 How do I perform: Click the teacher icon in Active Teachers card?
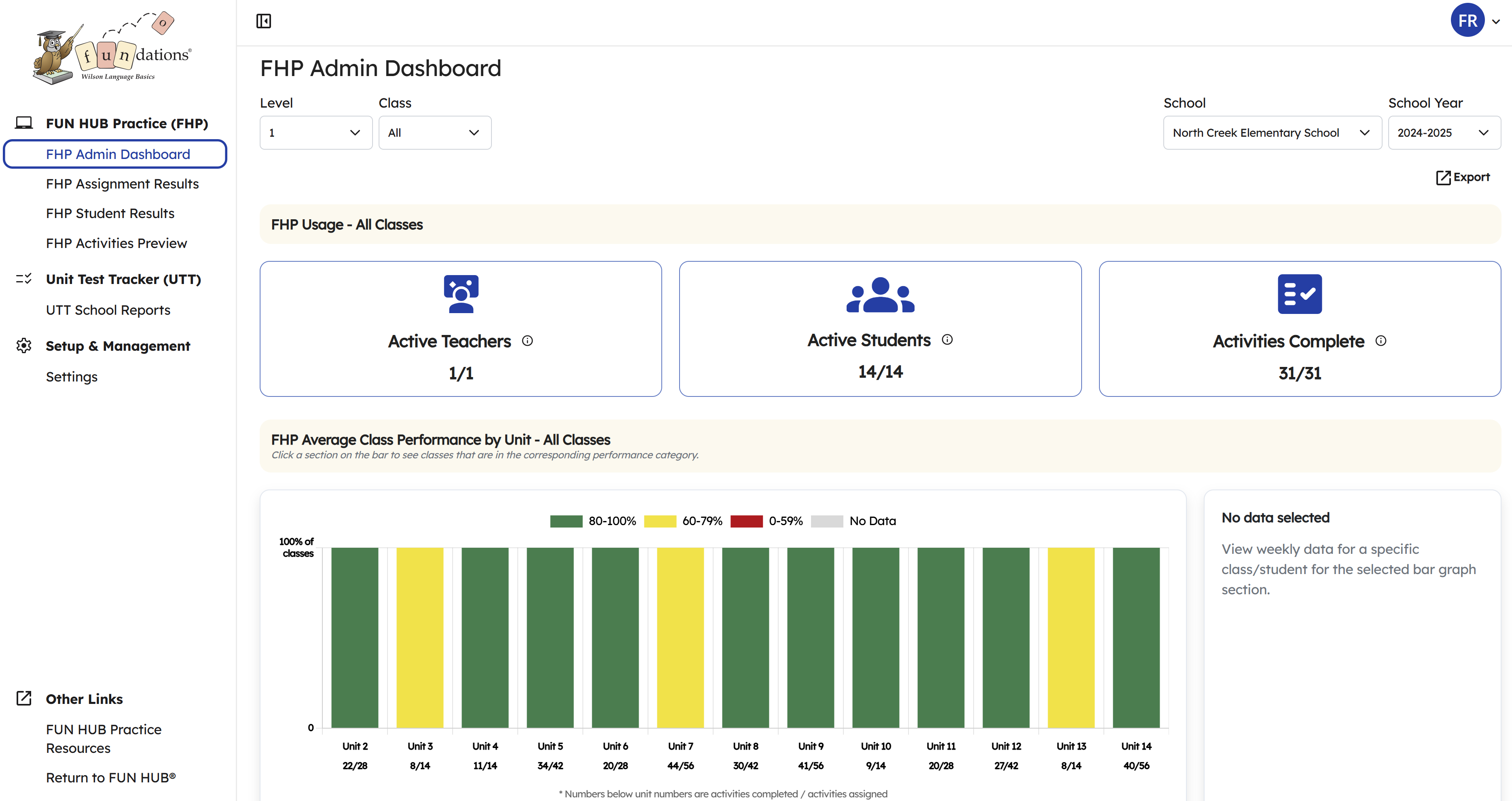click(461, 294)
